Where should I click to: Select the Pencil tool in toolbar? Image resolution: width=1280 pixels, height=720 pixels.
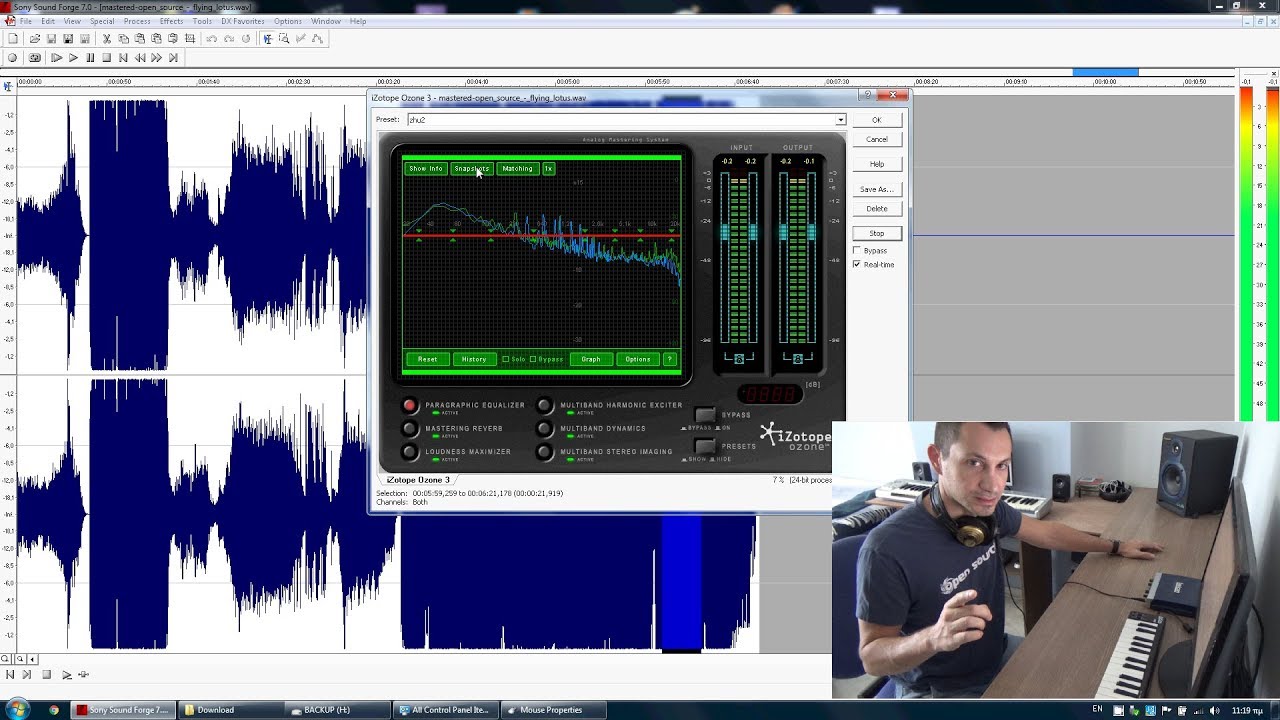point(300,39)
